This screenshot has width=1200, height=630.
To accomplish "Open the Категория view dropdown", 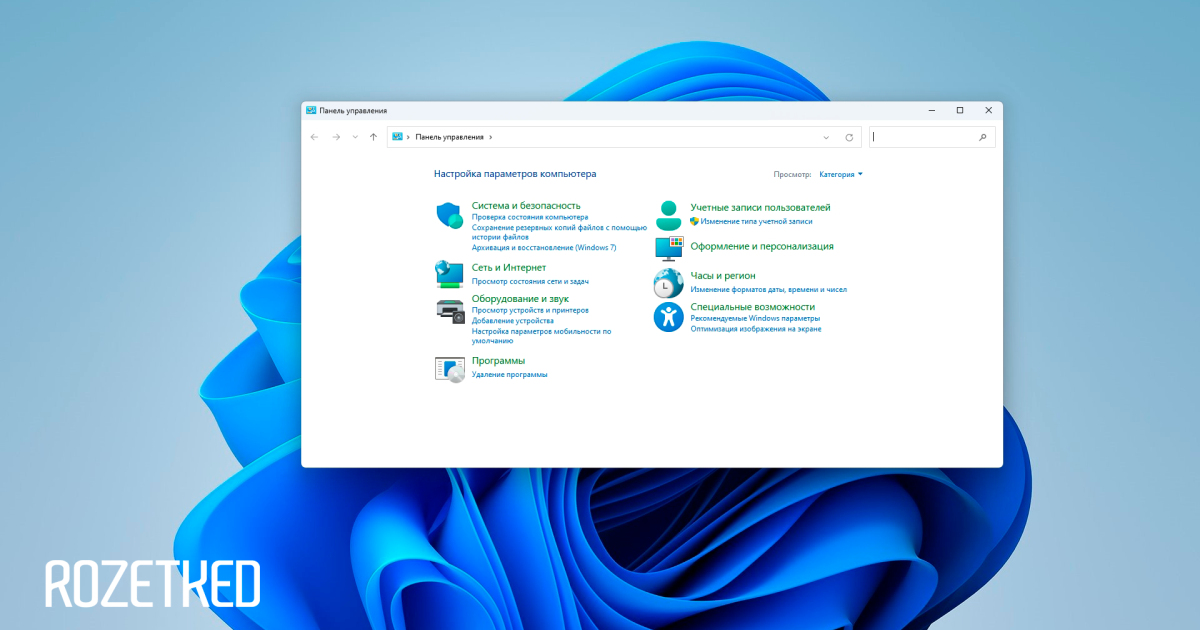I will pos(840,174).
